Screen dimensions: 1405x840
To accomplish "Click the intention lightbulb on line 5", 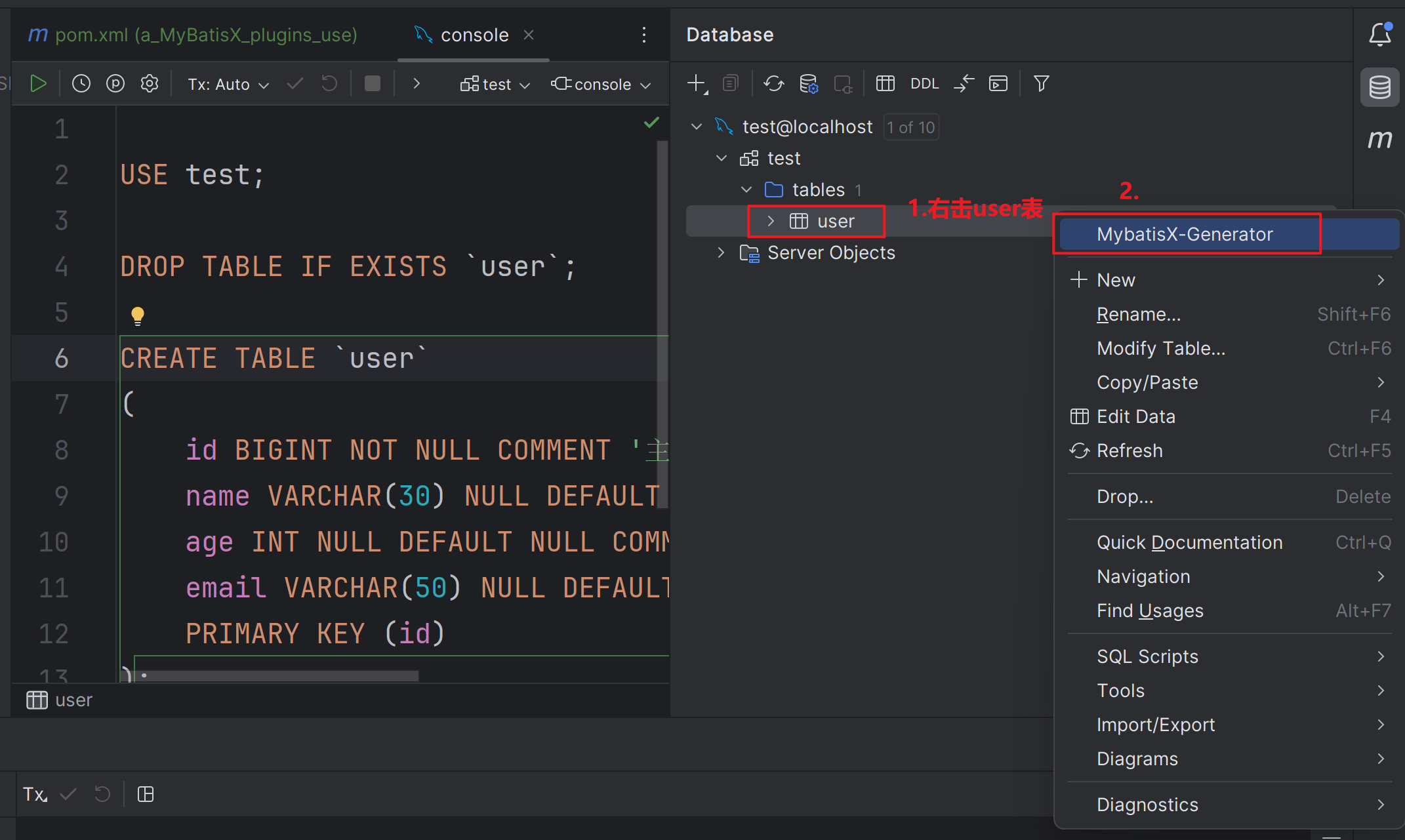I will pos(137,315).
